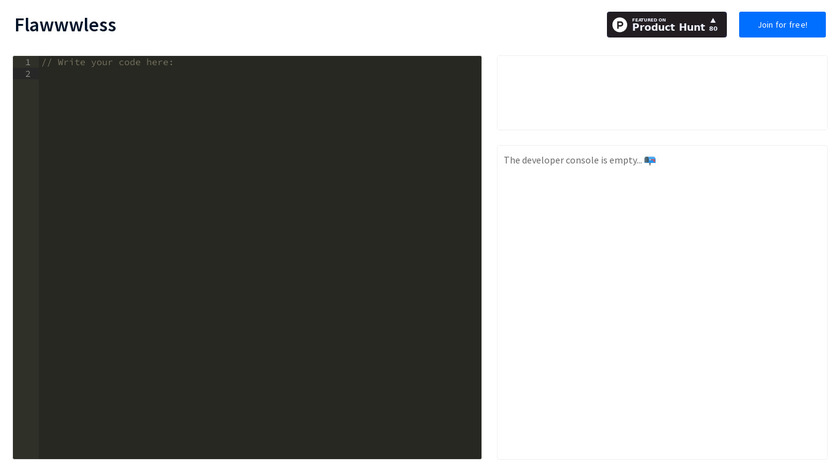
Task: Select line number 2 in editor gutter
Action: (28, 74)
